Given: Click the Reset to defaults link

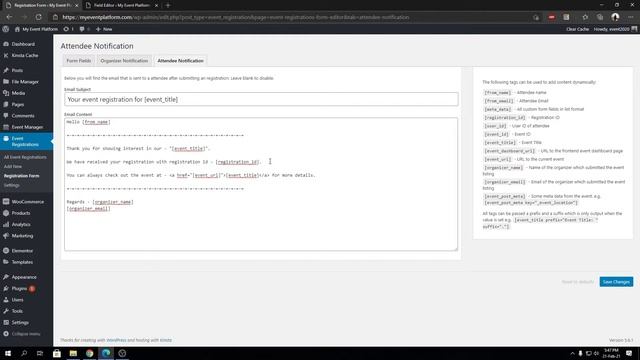Looking at the screenshot, I should tap(578, 282).
